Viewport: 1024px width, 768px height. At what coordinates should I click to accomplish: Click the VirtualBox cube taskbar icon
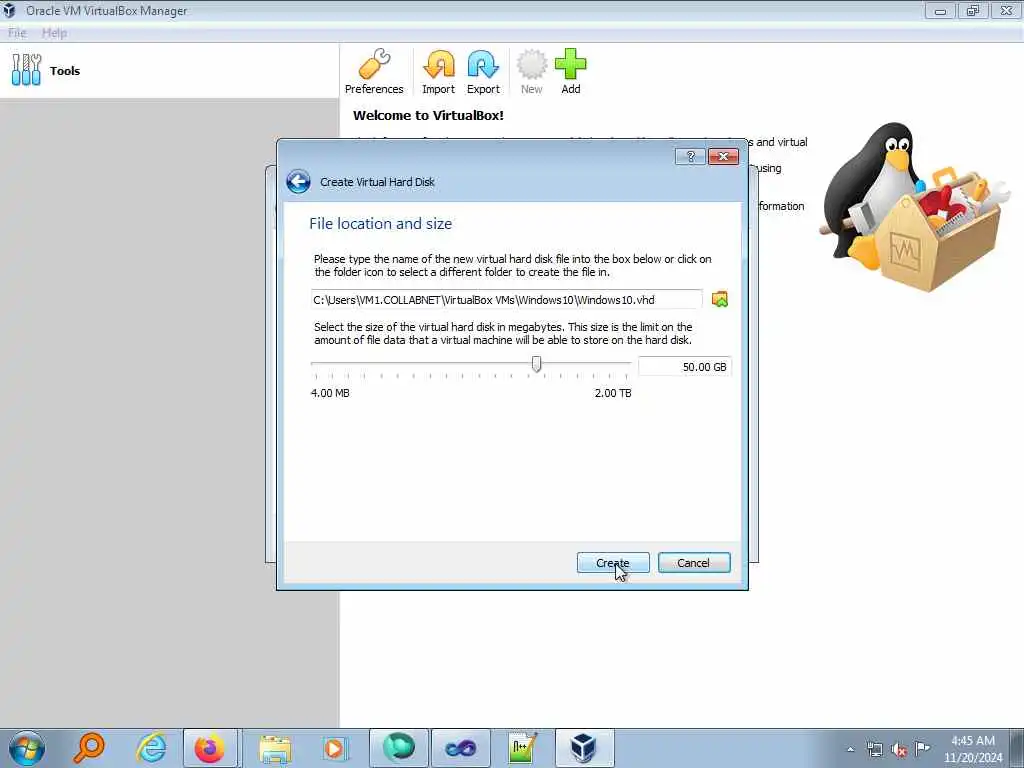(583, 748)
